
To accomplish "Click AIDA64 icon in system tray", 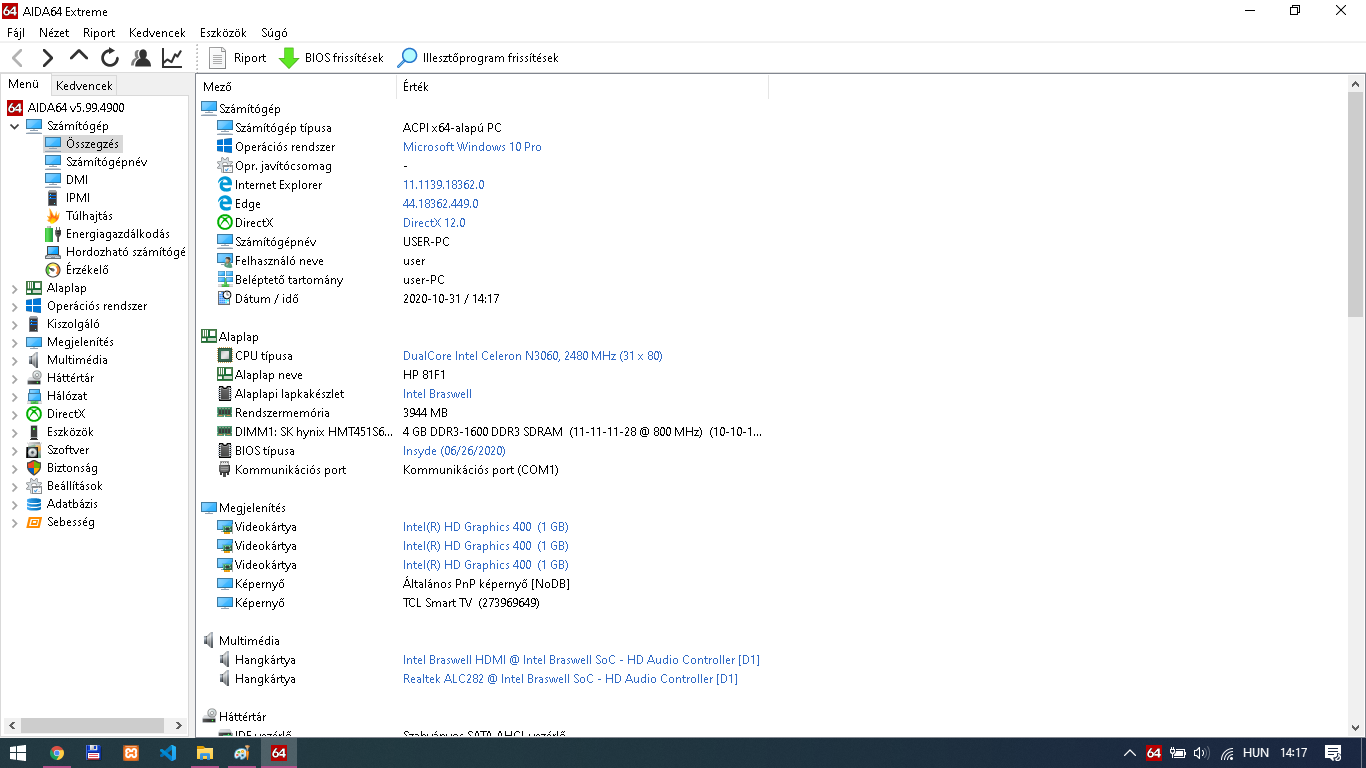I will (x=1153, y=753).
